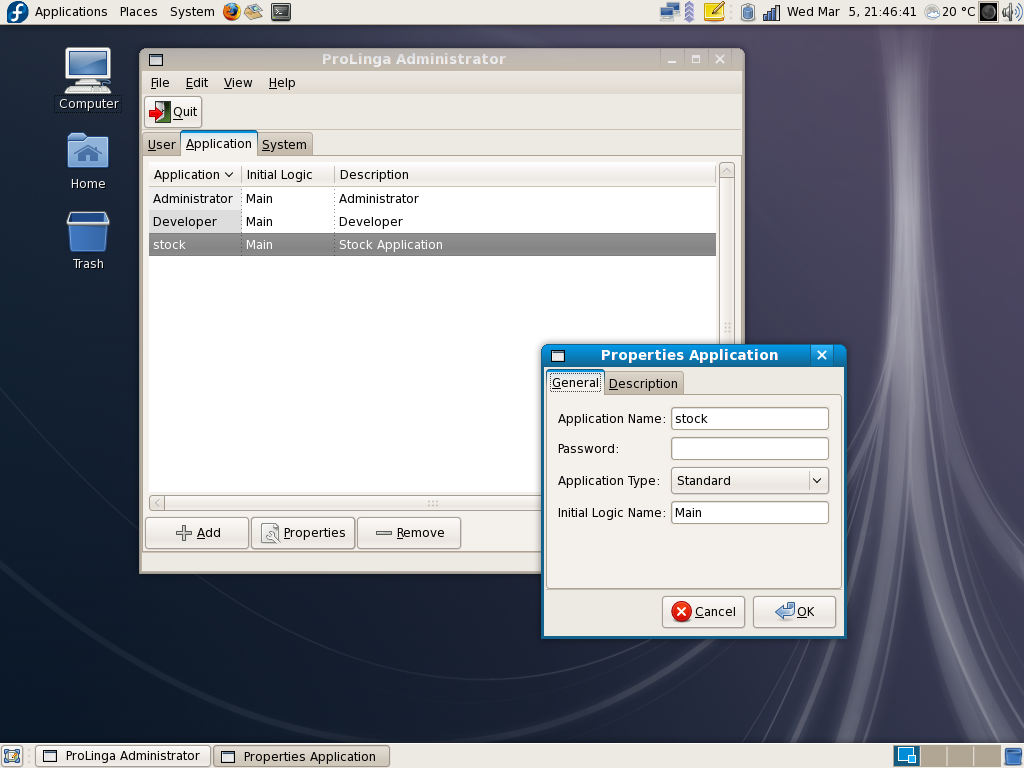Click the moon phase applet icon
The image size is (1024, 768).
[989, 12]
